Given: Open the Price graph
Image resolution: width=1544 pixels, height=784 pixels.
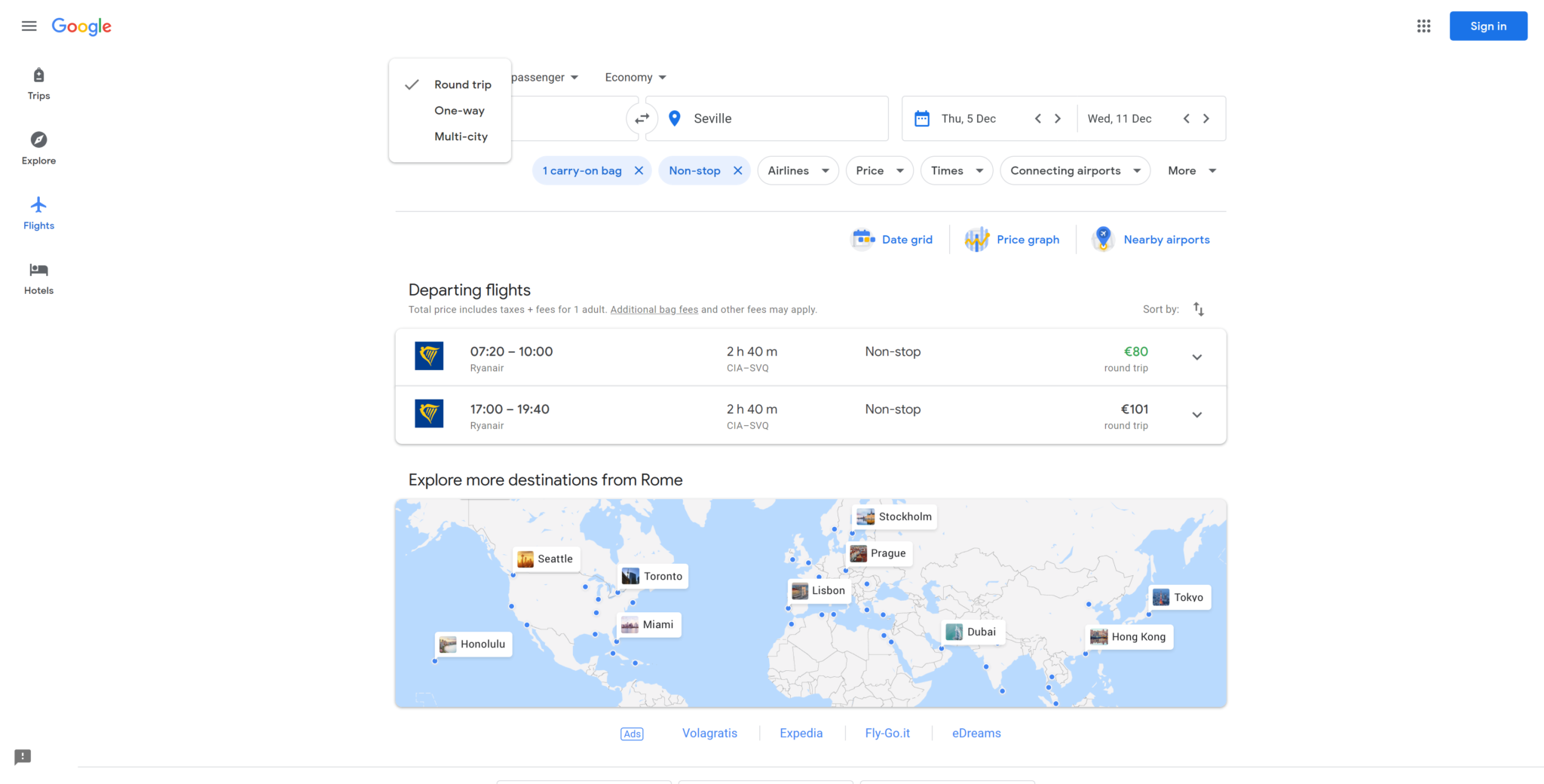Looking at the screenshot, I should click(x=1012, y=240).
